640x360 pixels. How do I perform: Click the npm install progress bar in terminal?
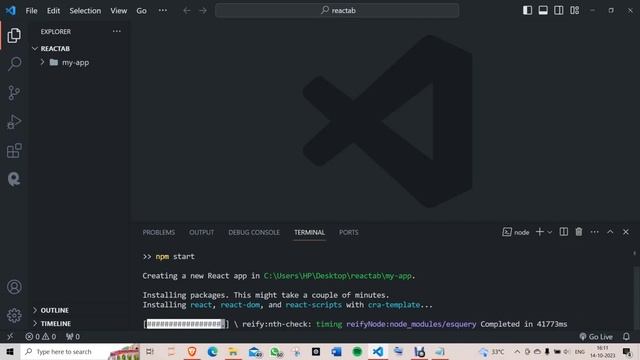(x=186, y=324)
